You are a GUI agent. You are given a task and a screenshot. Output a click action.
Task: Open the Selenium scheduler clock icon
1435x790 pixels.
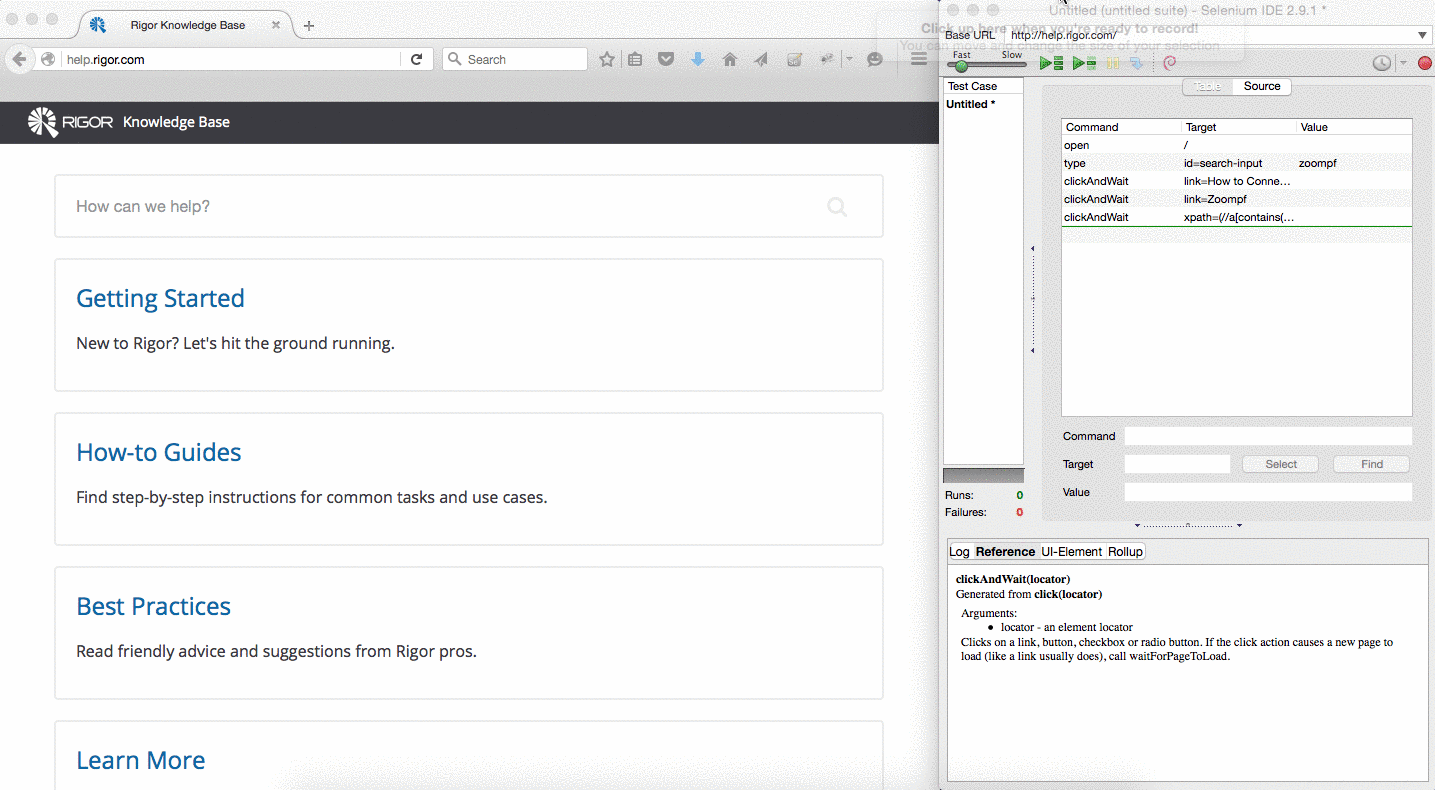[1381, 63]
